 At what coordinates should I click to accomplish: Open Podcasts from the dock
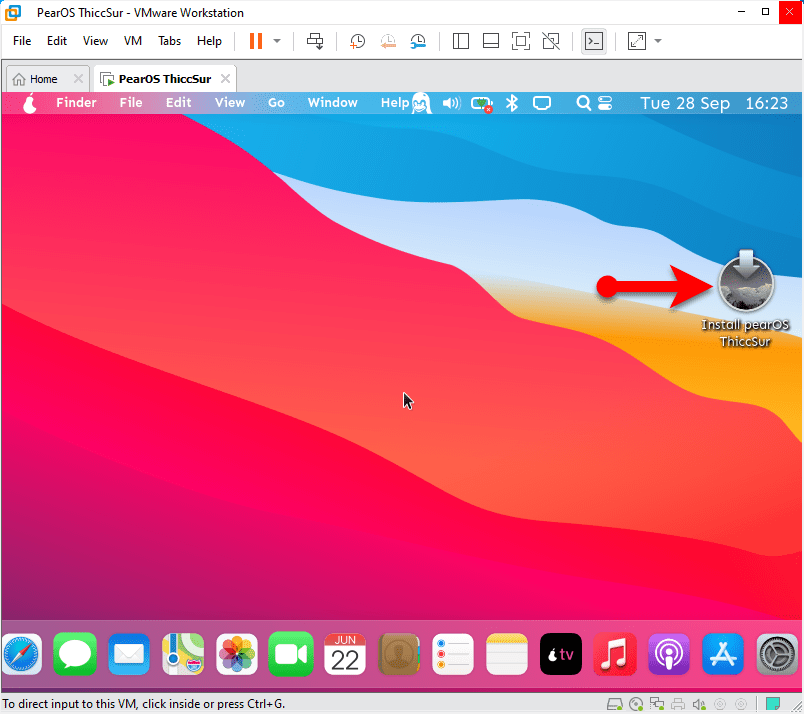(669, 654)
